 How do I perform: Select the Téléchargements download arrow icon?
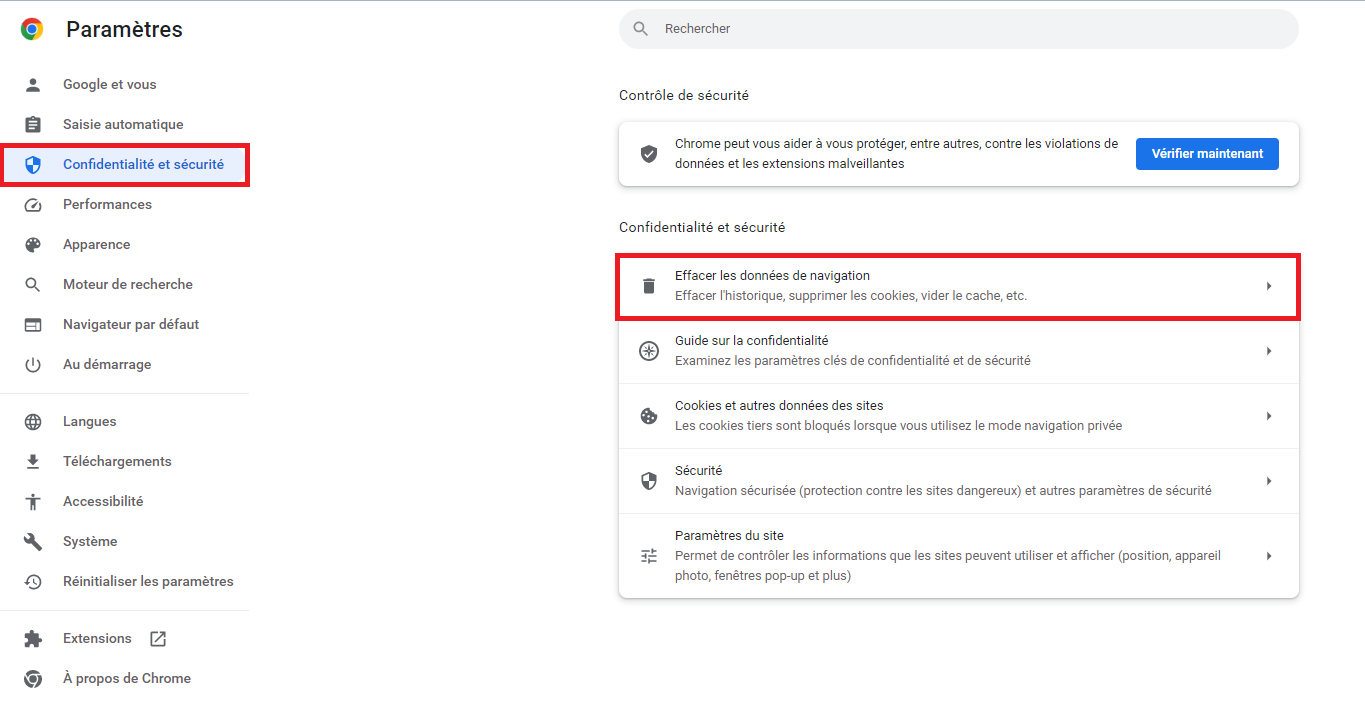coord(33,461)
